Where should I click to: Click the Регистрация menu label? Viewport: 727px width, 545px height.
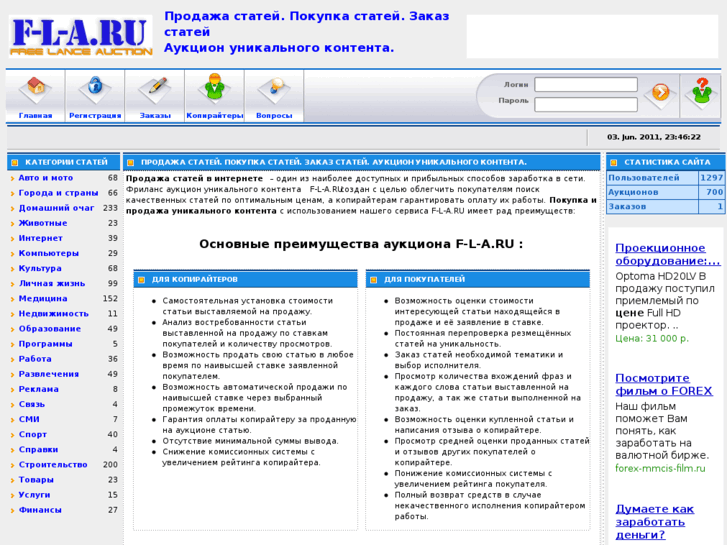coord(95,115)
